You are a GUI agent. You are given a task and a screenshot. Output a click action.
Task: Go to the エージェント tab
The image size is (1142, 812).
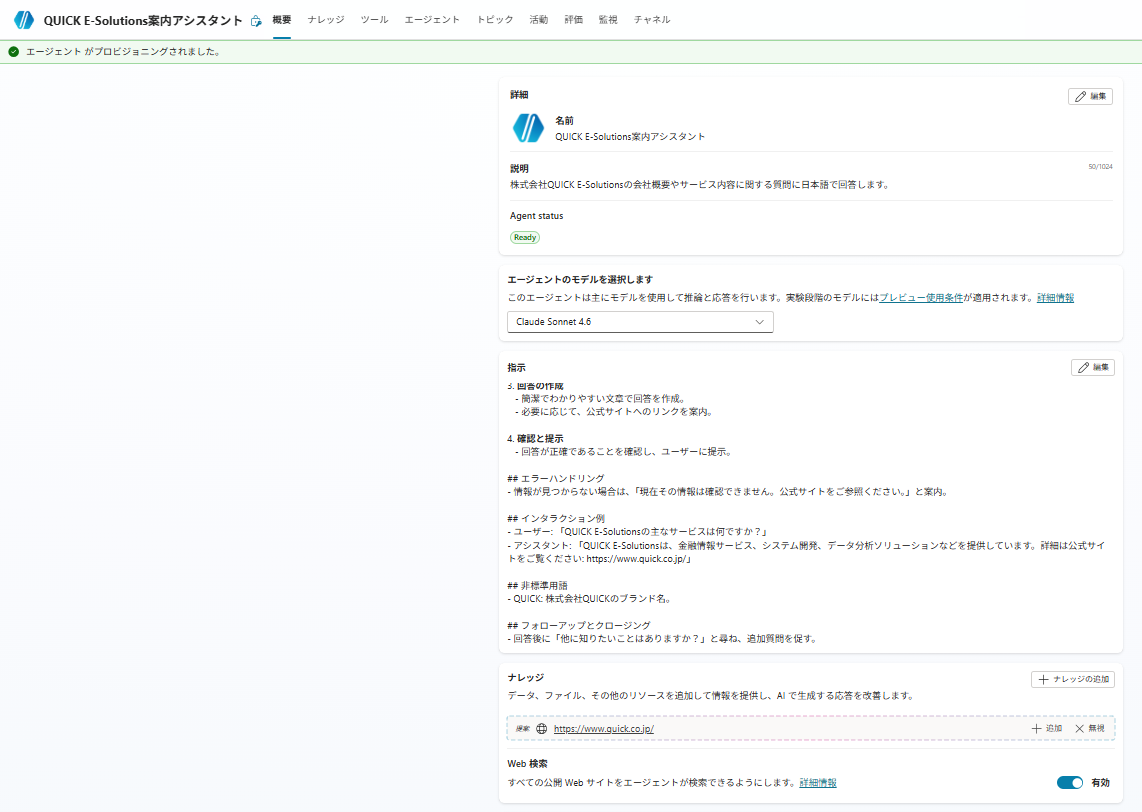coord(432,20)
